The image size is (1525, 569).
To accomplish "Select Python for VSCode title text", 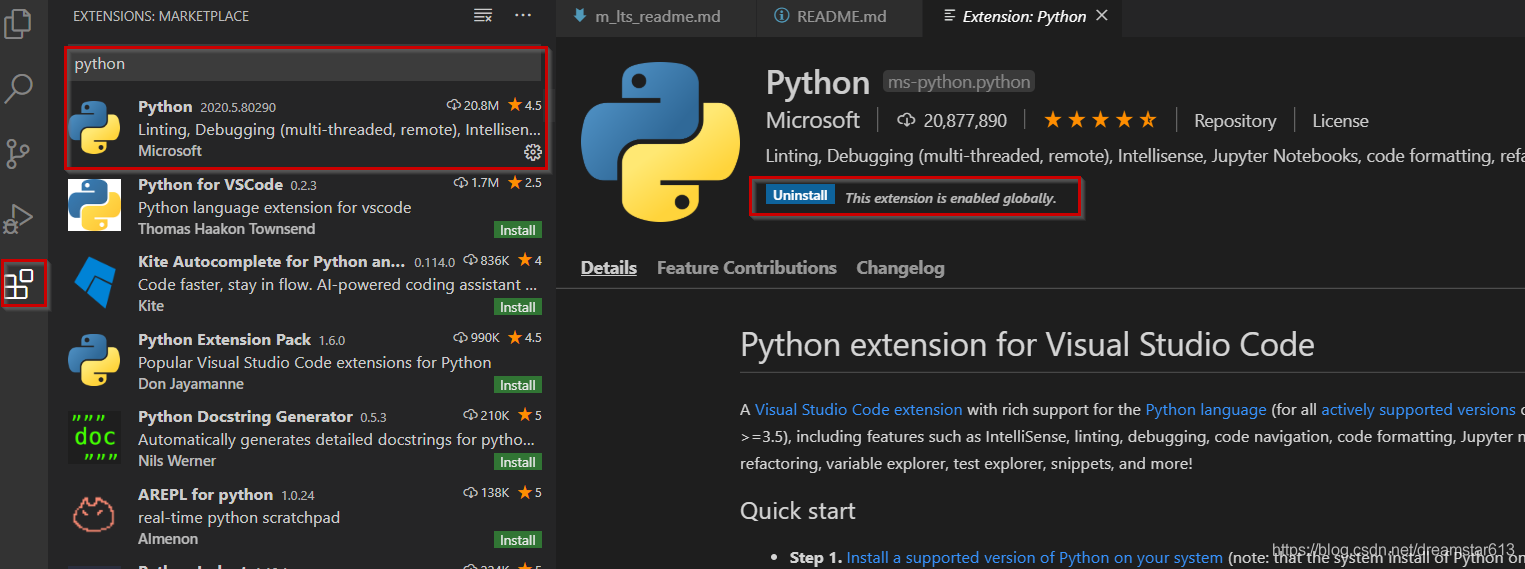I will point(211,184).
